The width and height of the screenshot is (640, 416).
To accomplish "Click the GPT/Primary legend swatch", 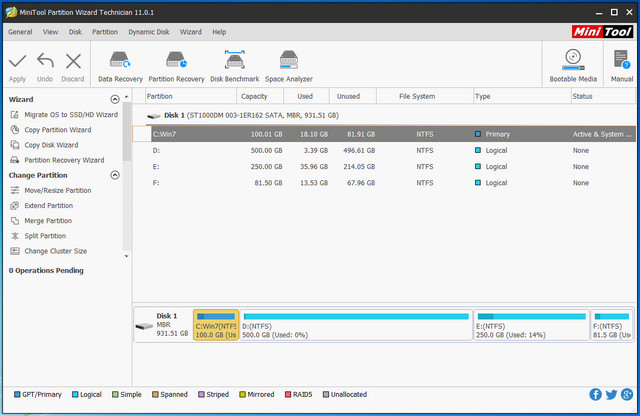I will (x=17, y=394).
